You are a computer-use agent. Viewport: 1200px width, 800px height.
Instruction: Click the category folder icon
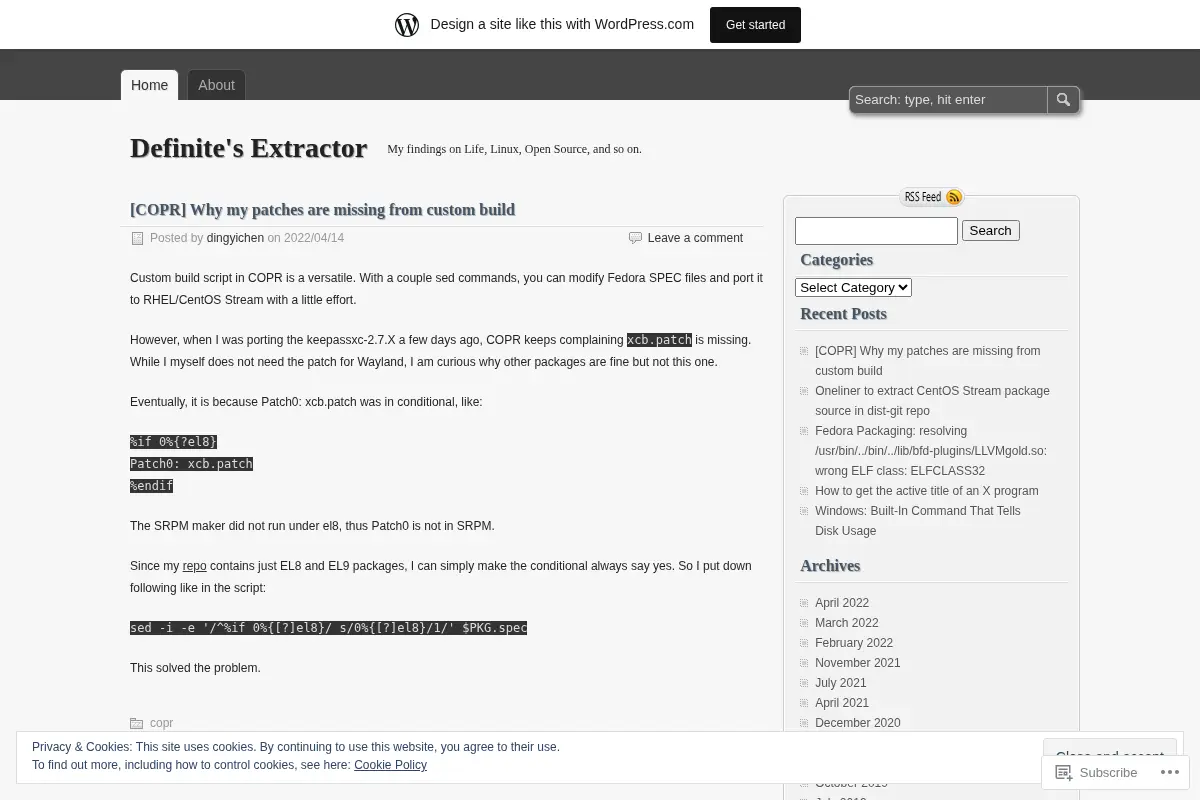tap(137, 723)
